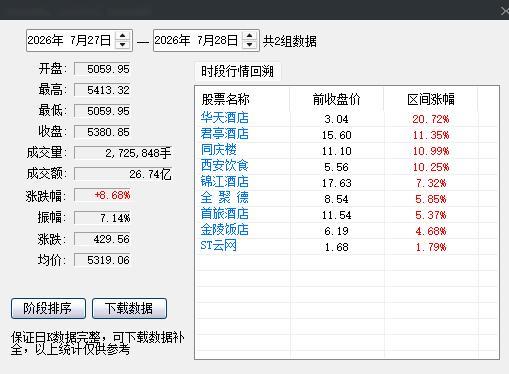Viewport: 509px width, 374px height.
Task: Click the 成交量 value 2,725,848手
Action: pos(123,153)
